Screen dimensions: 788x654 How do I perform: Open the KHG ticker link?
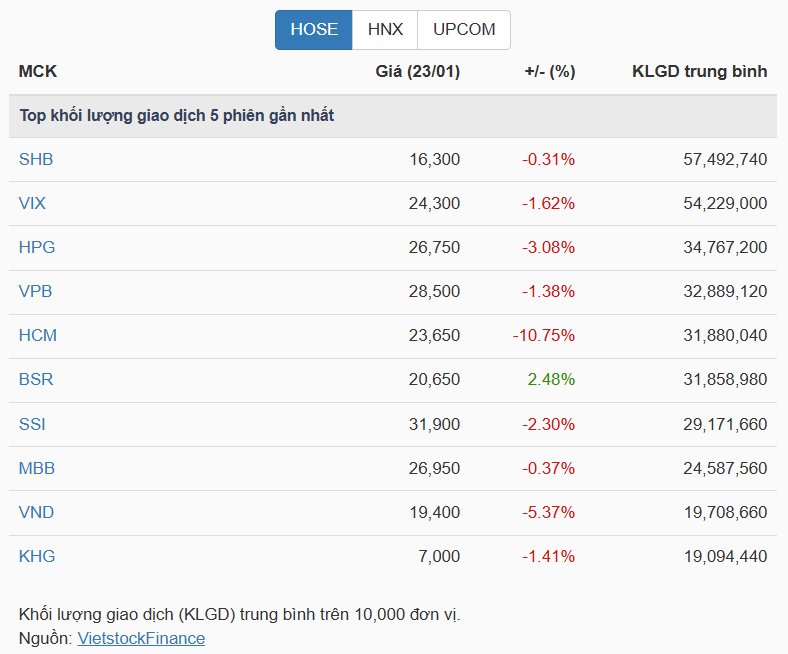(37, 556)
